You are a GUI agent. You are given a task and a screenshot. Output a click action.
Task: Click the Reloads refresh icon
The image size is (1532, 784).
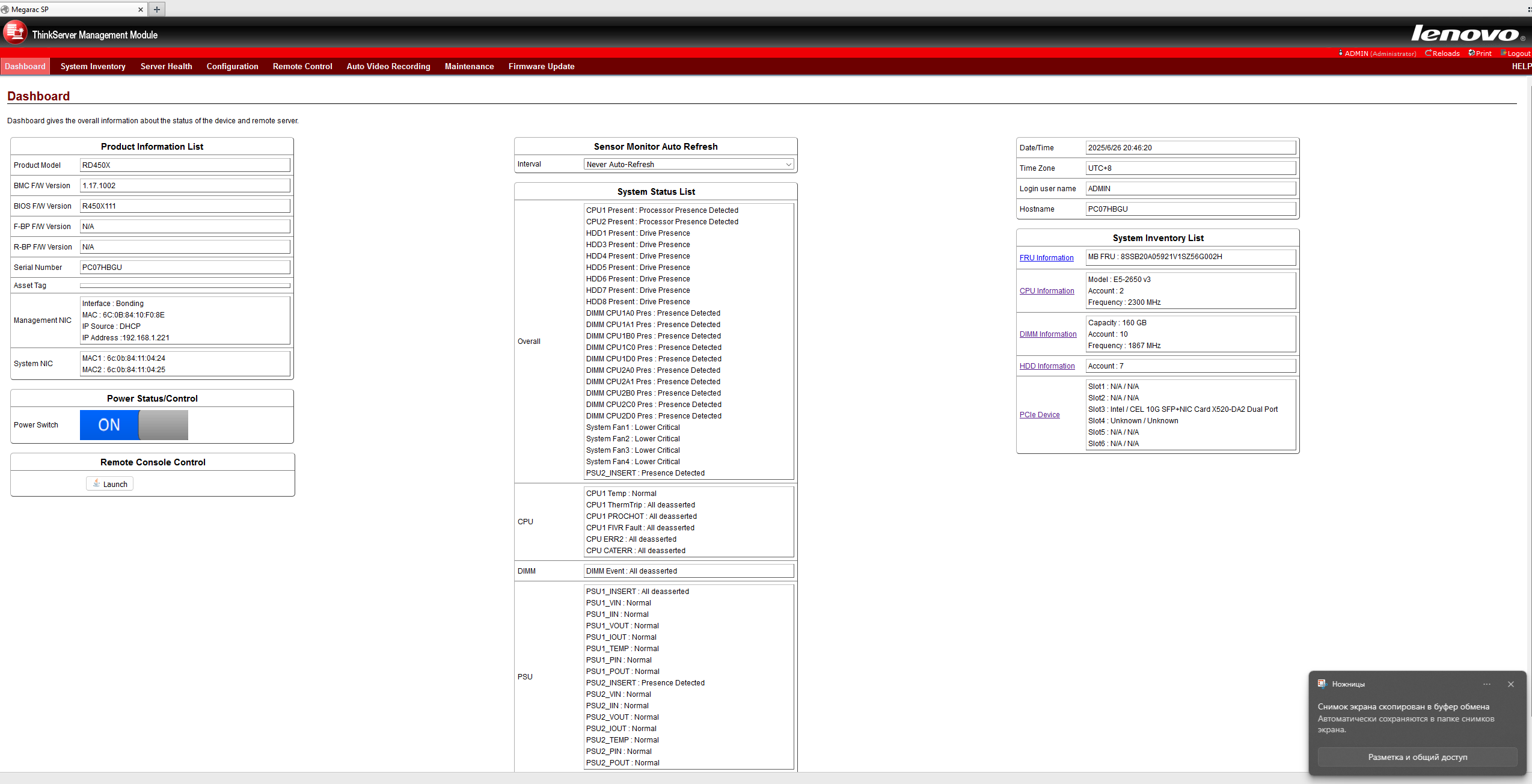coord(1428,54)
